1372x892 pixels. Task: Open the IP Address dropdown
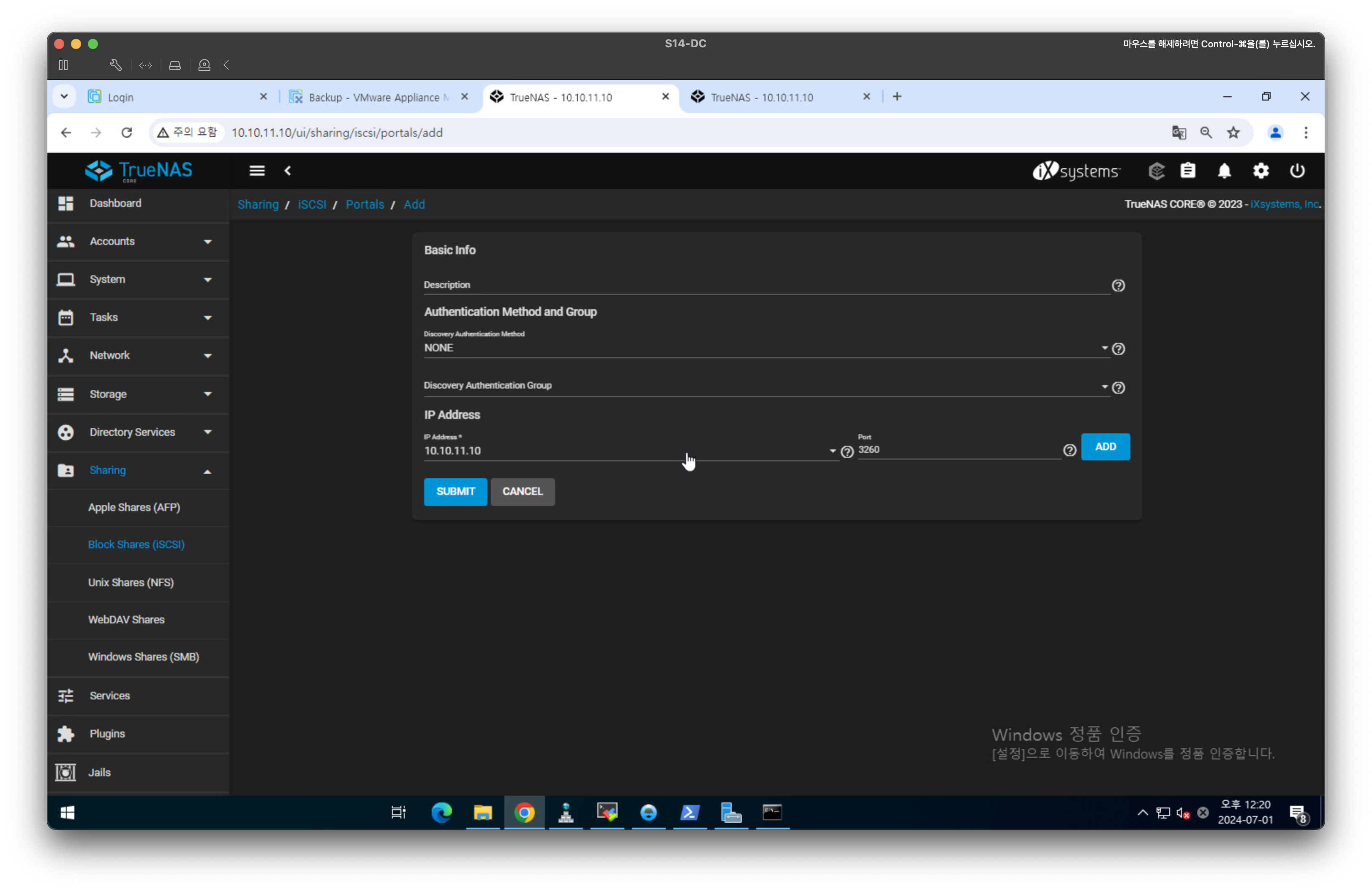(629, 451)
